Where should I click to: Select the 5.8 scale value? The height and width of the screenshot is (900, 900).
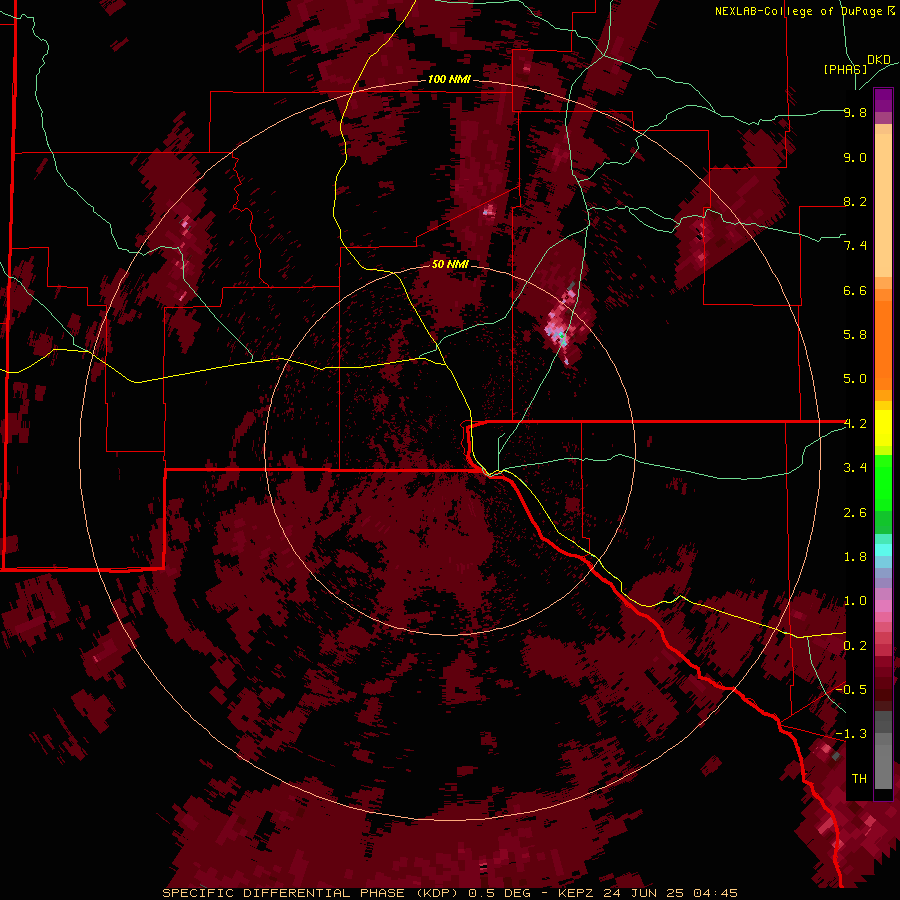855,334
